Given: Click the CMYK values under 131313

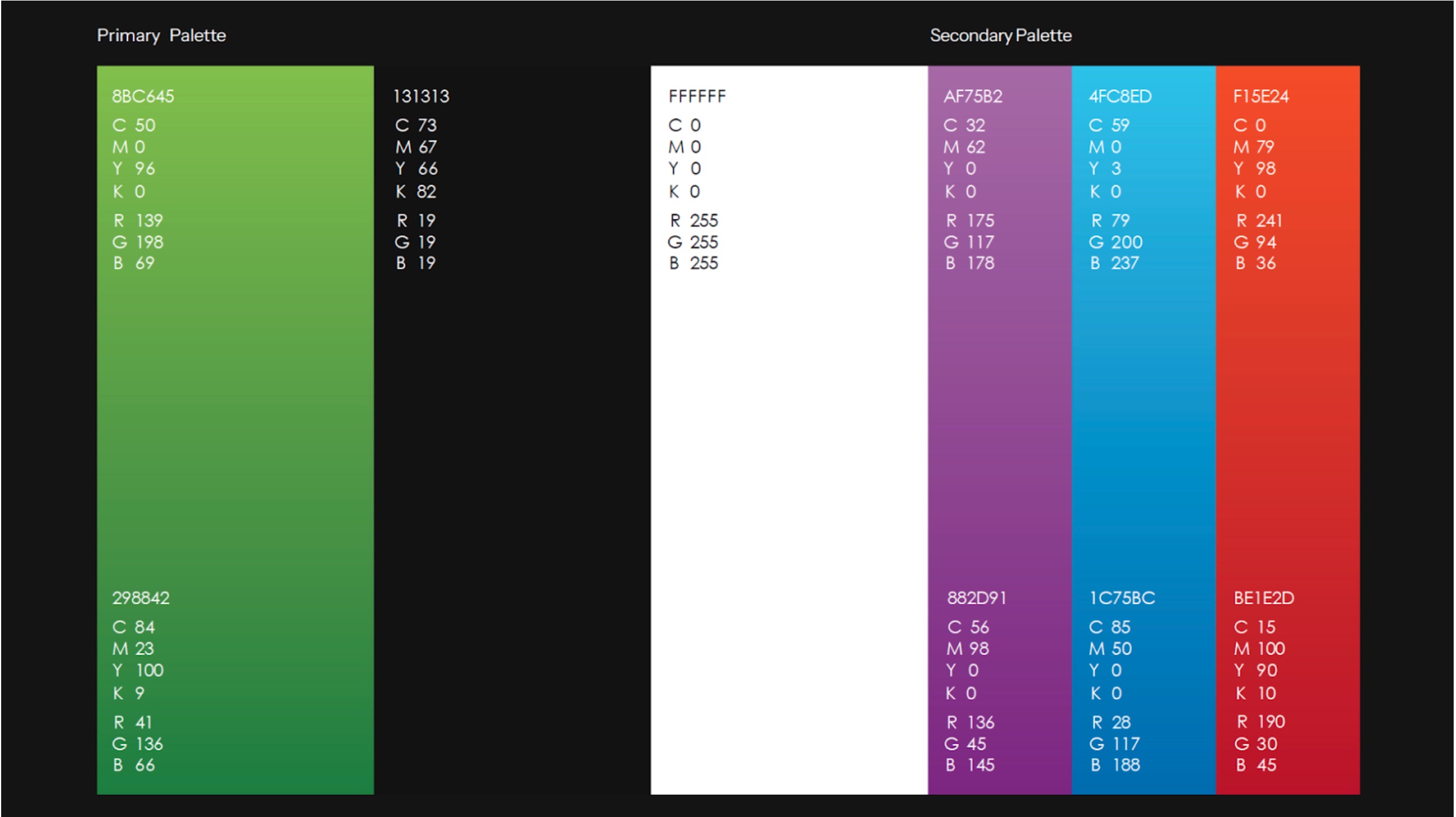Looking at the screenshot, I should (x=416, y=157).
